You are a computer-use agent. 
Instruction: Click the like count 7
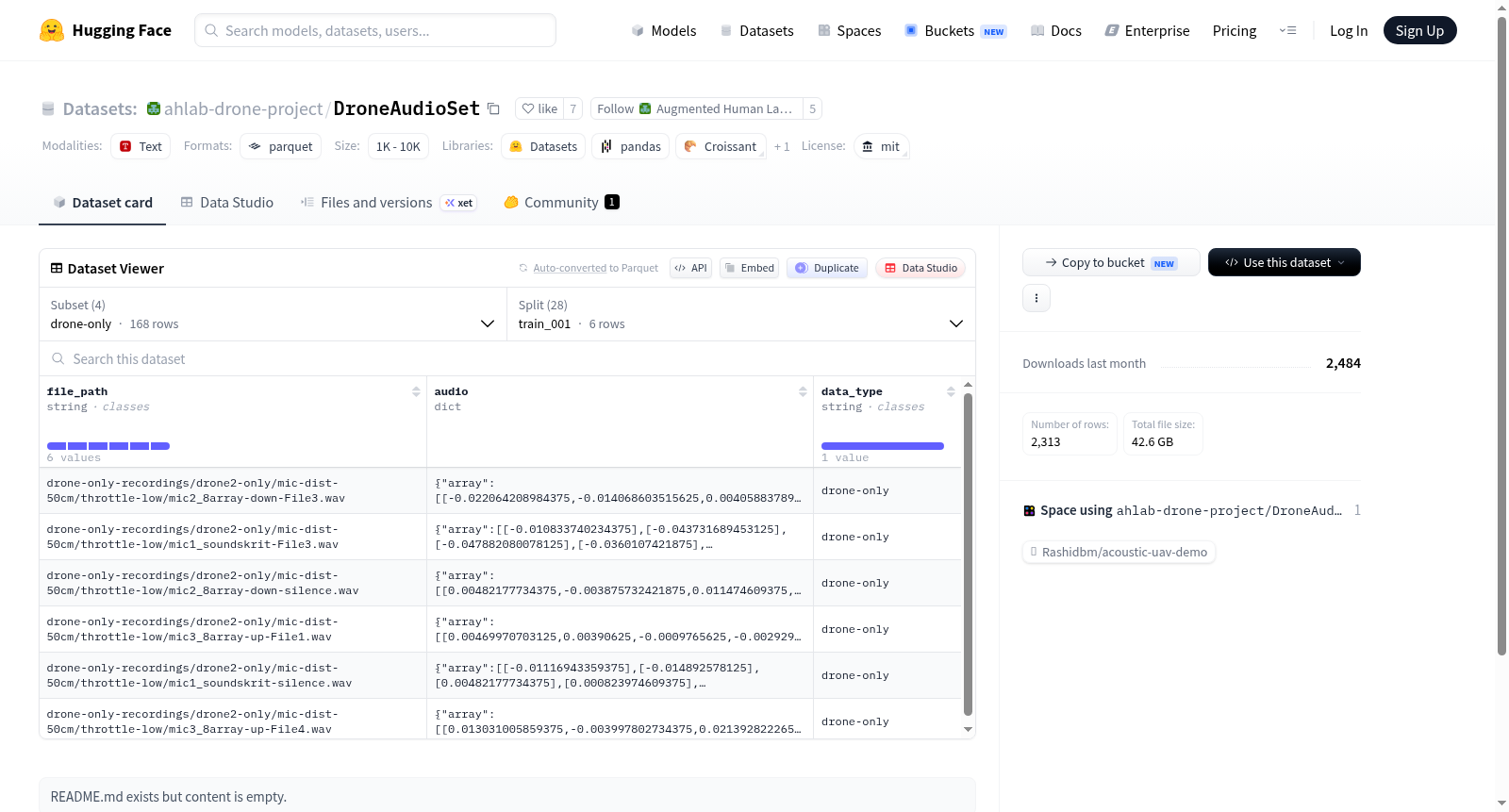(x=573, y=108)
